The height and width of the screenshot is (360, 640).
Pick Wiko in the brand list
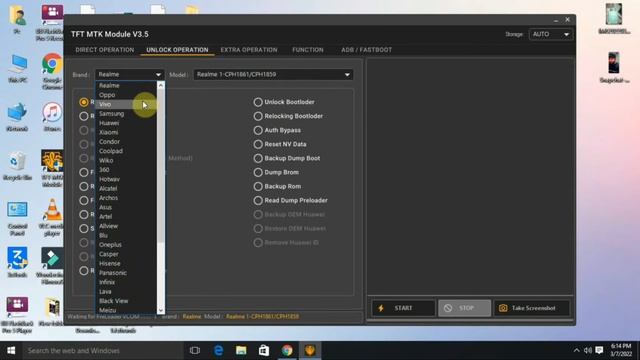coord(126,161)
